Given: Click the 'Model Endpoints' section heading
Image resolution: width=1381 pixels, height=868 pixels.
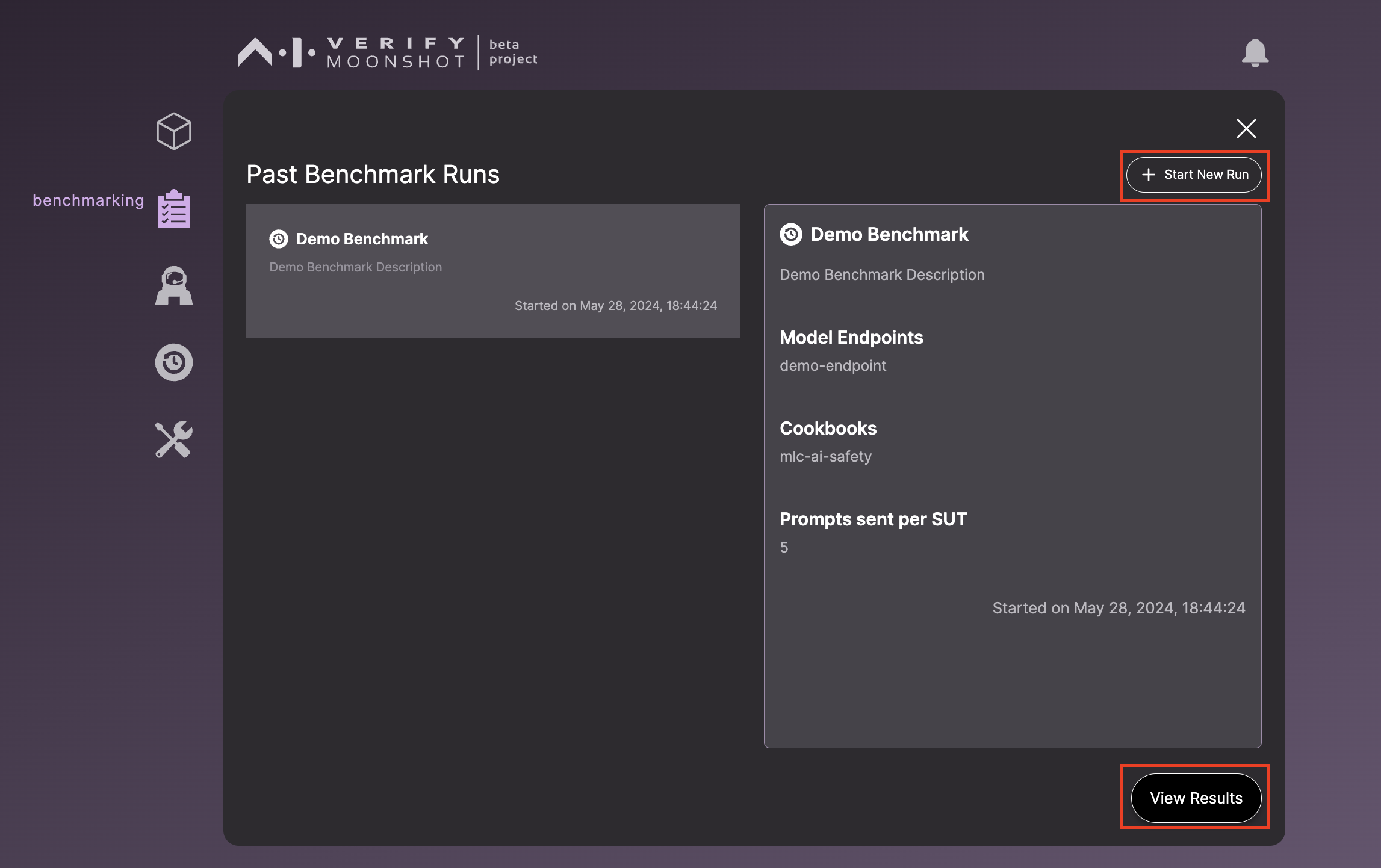Looking at the screenshot, I should tap(851, 338).
